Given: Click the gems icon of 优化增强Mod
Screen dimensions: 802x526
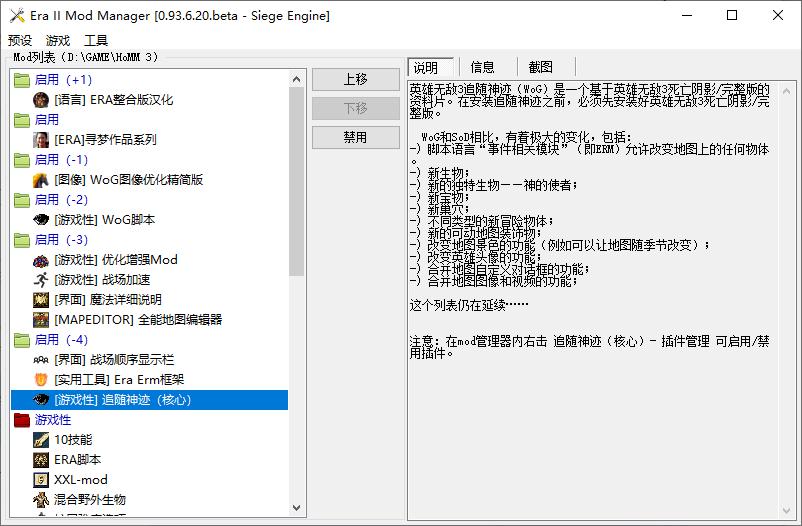Looking at the screenshot, I should pyautogui.click(x=41, y=260).
